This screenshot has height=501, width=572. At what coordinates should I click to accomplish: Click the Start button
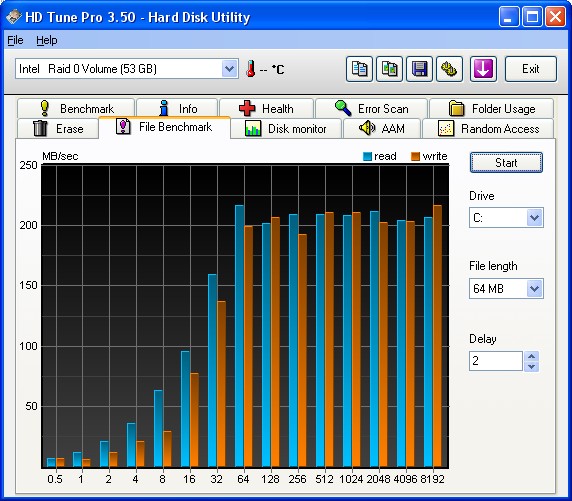coord(506,162)
